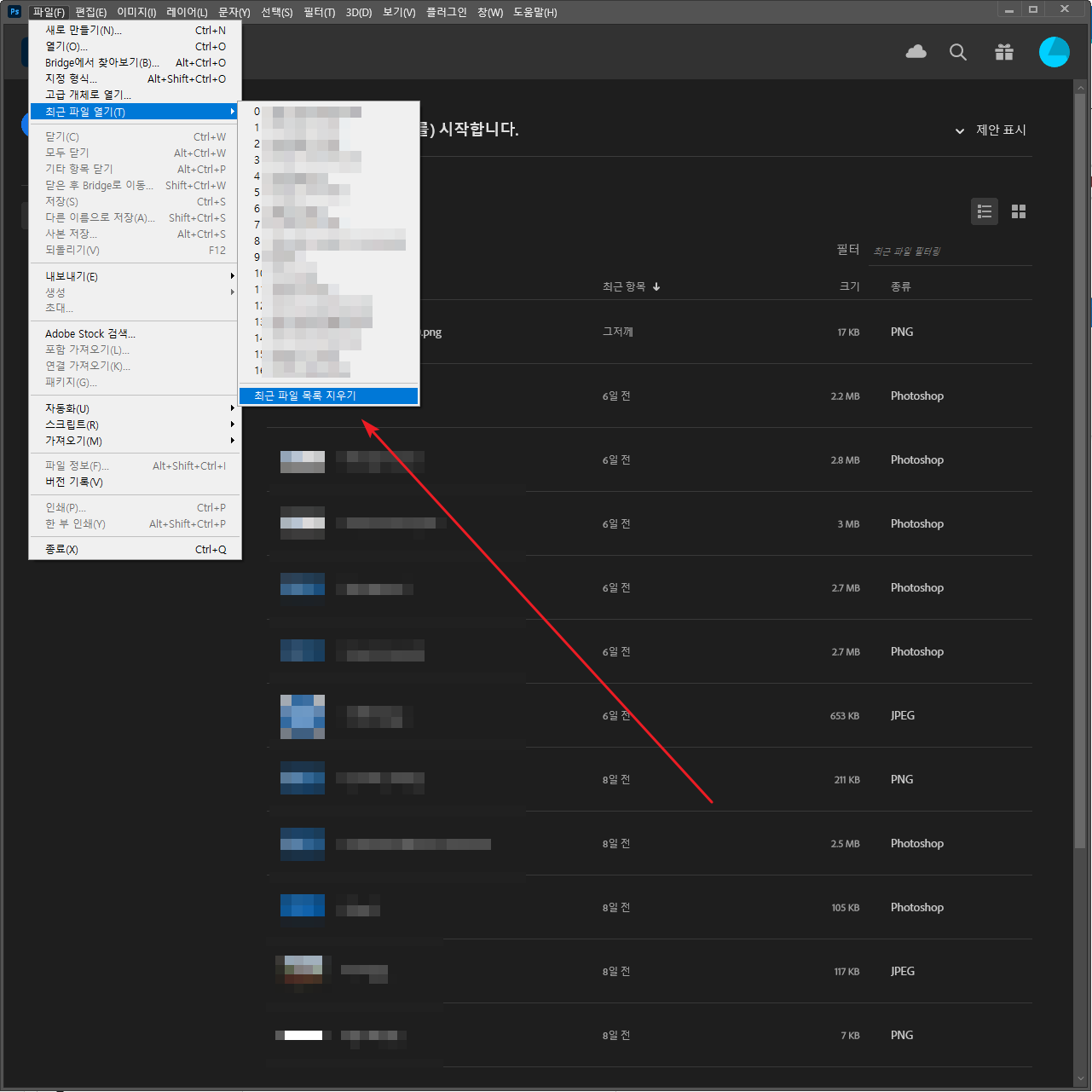Click 최근 파일 목록 지우기

pos(329,396)
